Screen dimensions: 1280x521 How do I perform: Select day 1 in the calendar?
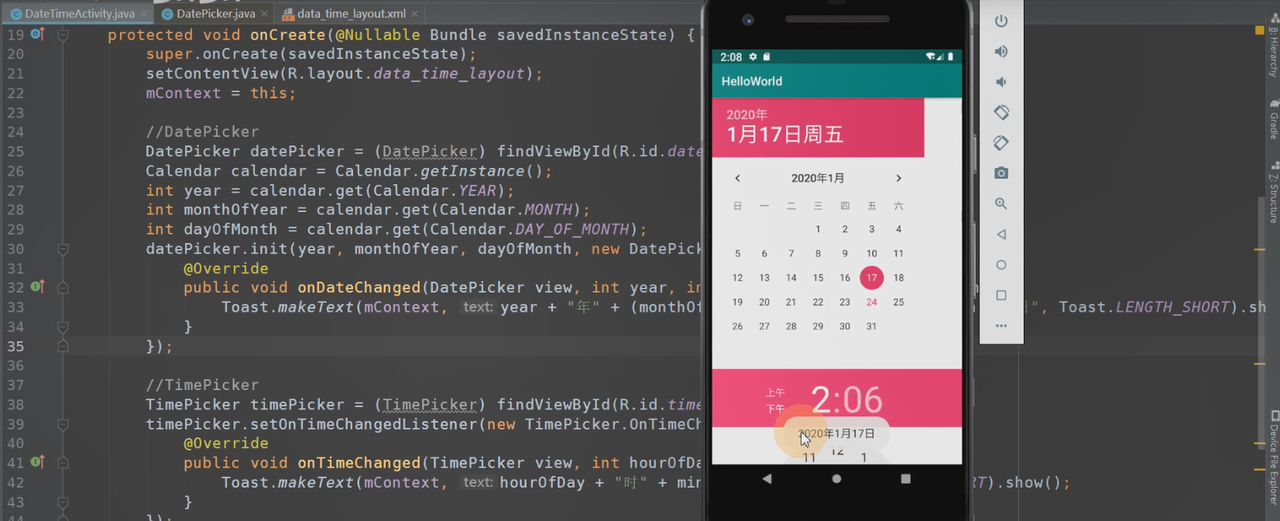click(x=818, y=228)
